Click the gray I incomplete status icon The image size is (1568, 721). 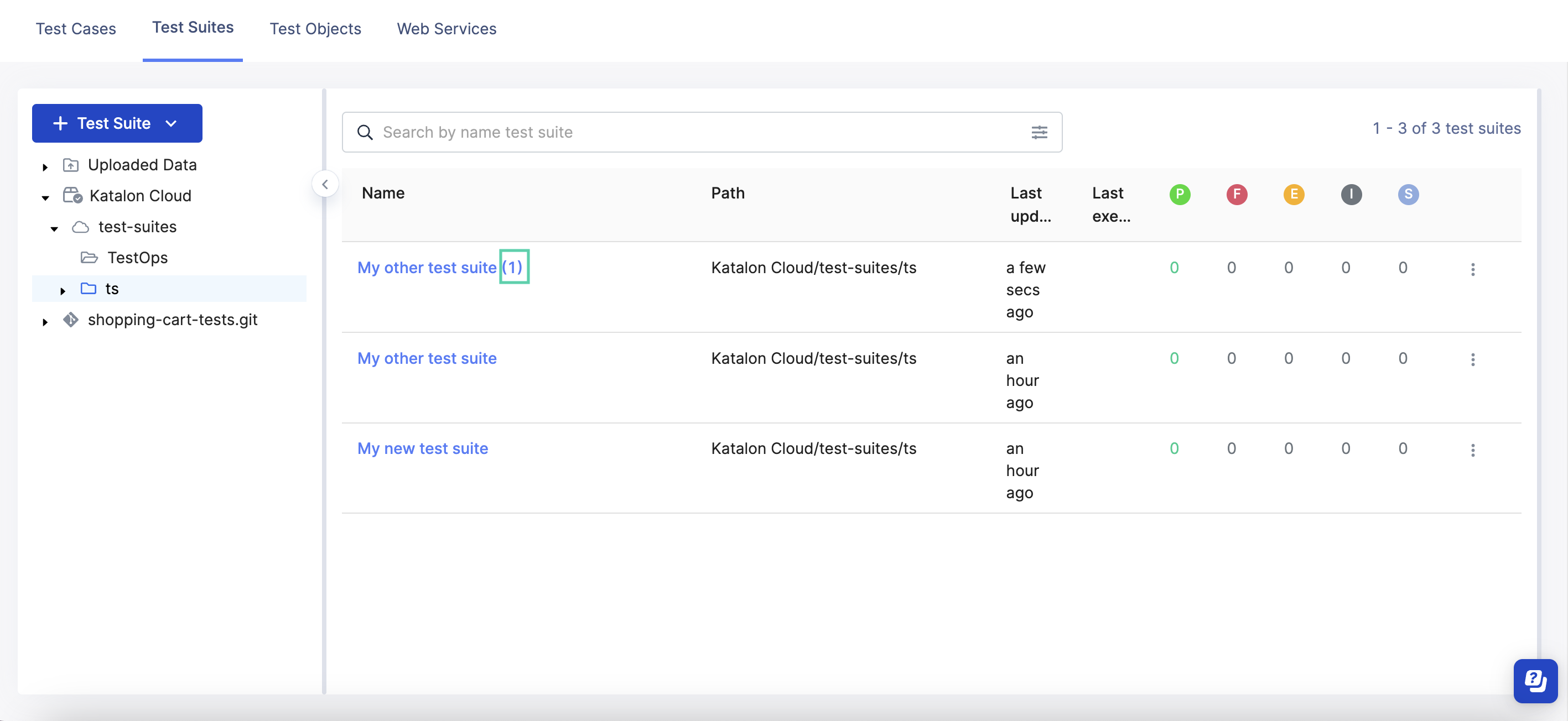1351,194
